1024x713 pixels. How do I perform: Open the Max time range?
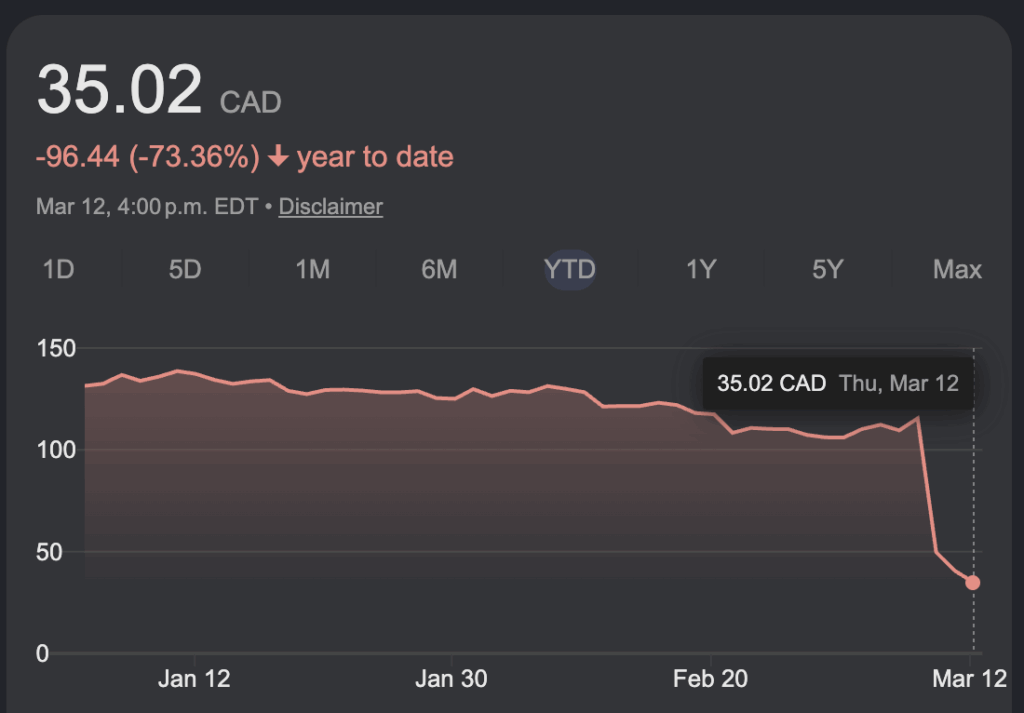pyautogui.click(x=956, y=269)
